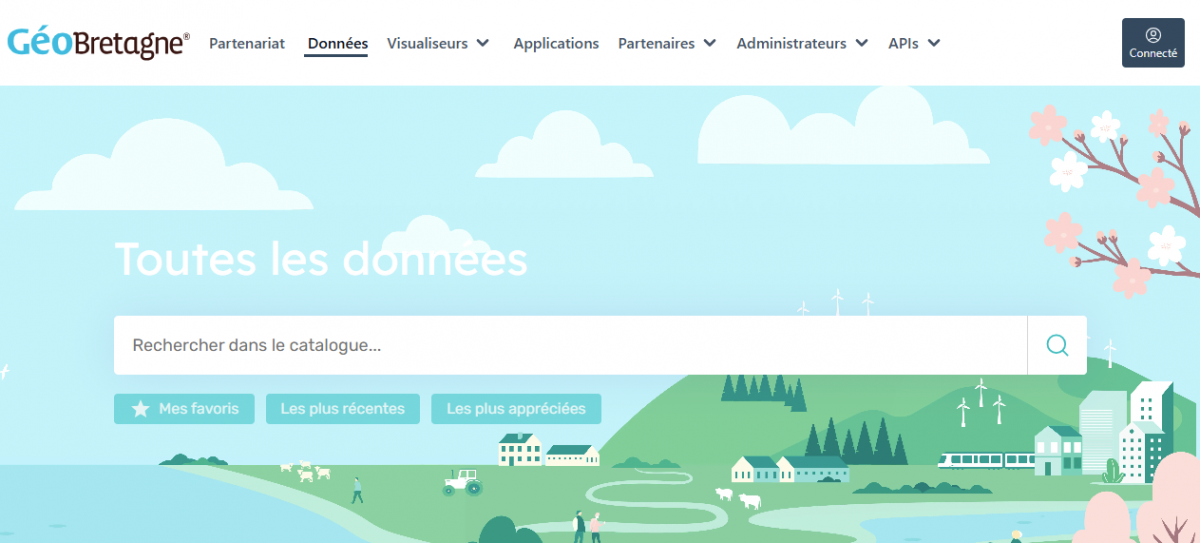Focus the catalogue search field
The width and height of the screenshot is (1200, 543).
pyautogui.click(x=570, y=345)
